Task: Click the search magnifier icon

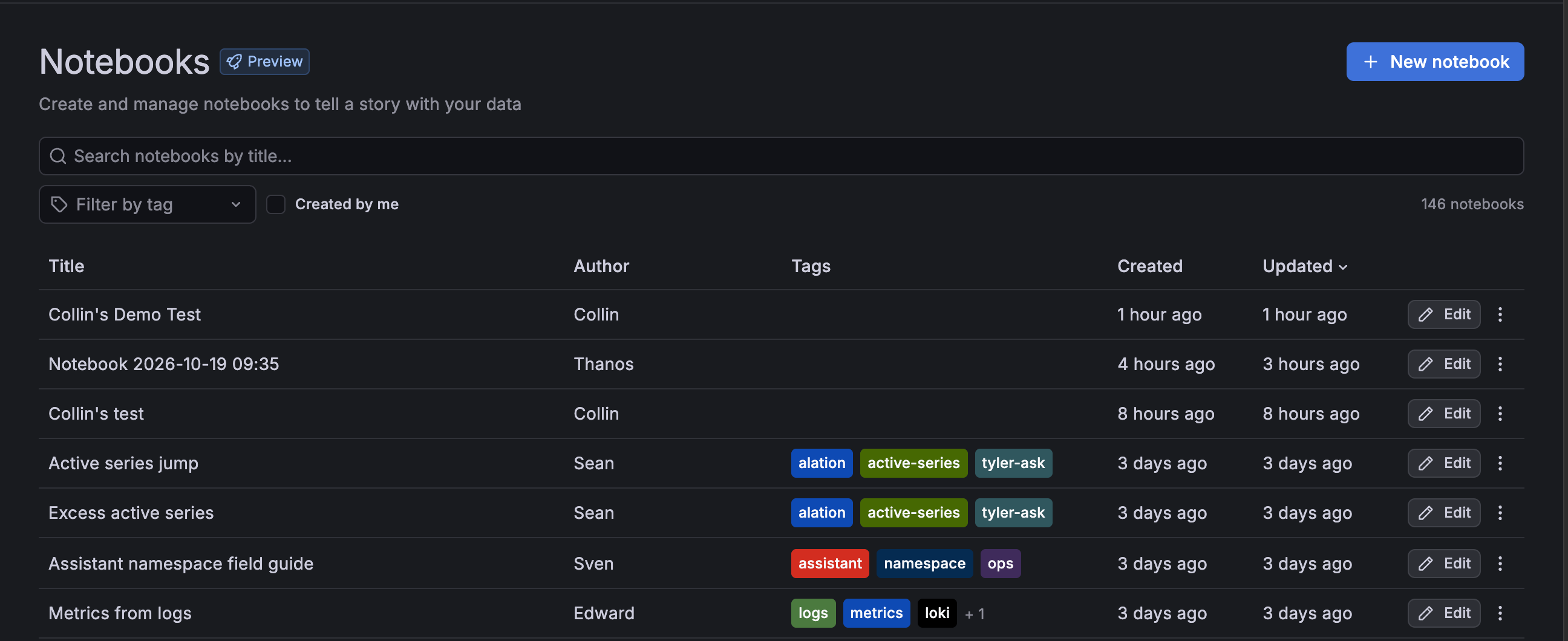Action: pos(58,157)
